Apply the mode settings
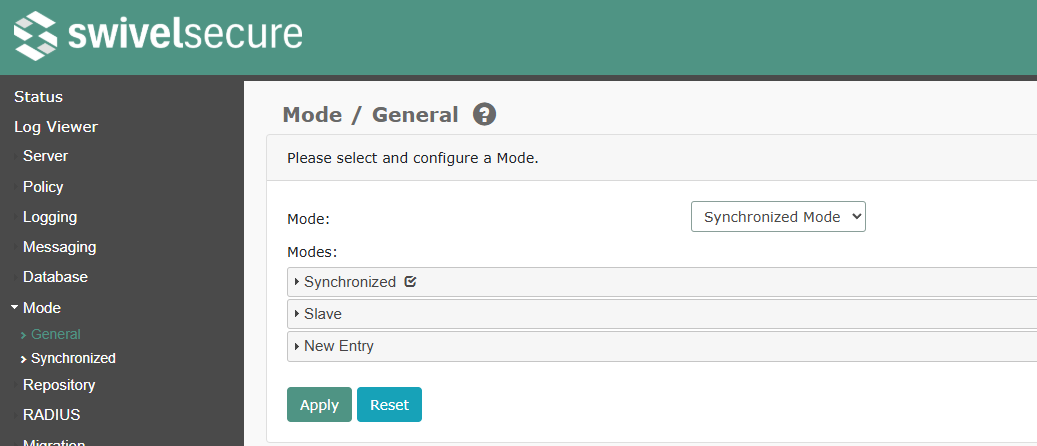 point(319,404)
